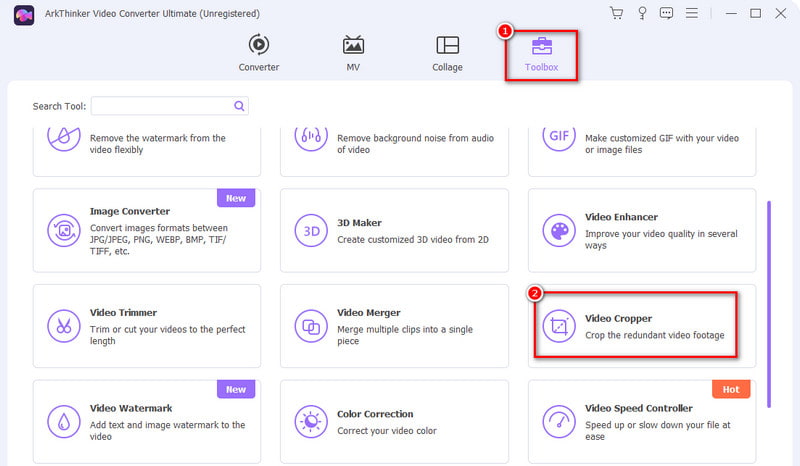Click the 'Search Tool:' label
Viewport: 800px width, 466px height.
tap(59, 106)
